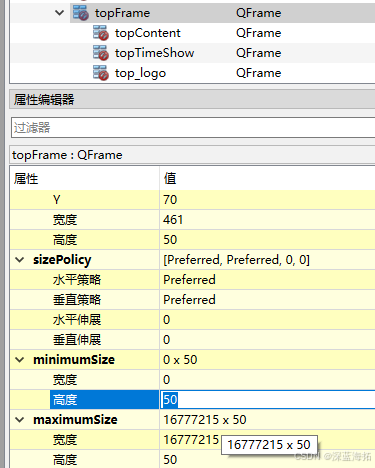
Task: Click the topContent frame icon
Action: 101,33
